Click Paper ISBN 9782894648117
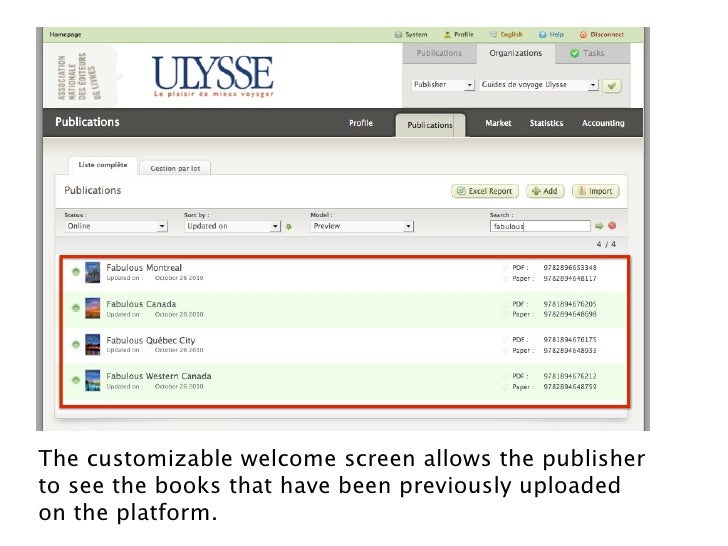728x546 pixels. pyautogui.click(x=570, y=279)
